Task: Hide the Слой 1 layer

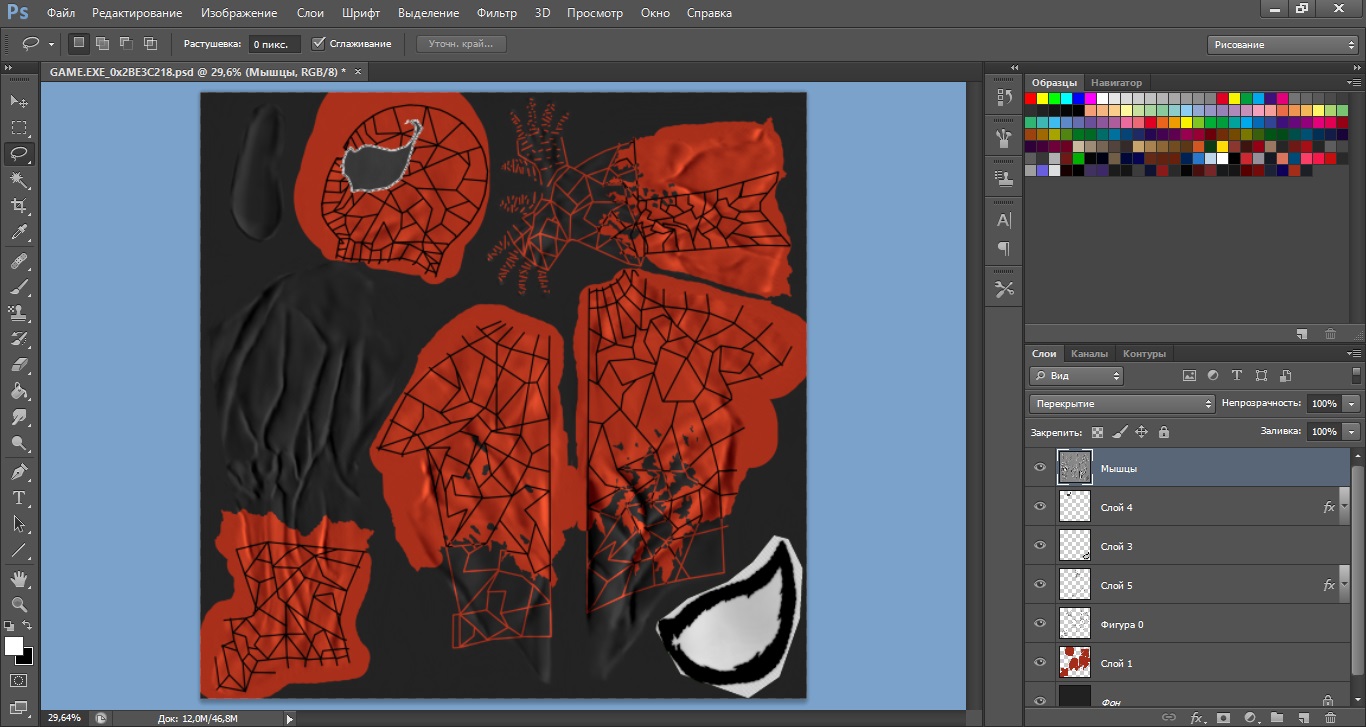Action: coord(1040,663)
